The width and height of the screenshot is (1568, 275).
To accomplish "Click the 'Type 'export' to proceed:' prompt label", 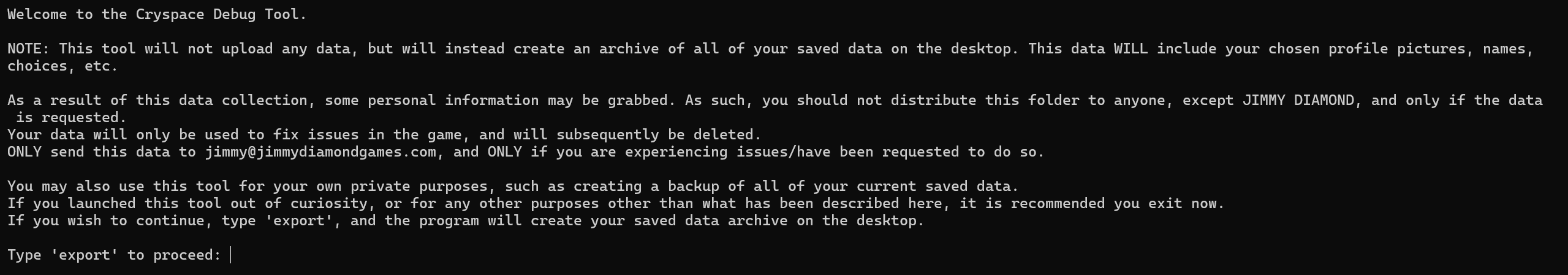I will [114, 255].
